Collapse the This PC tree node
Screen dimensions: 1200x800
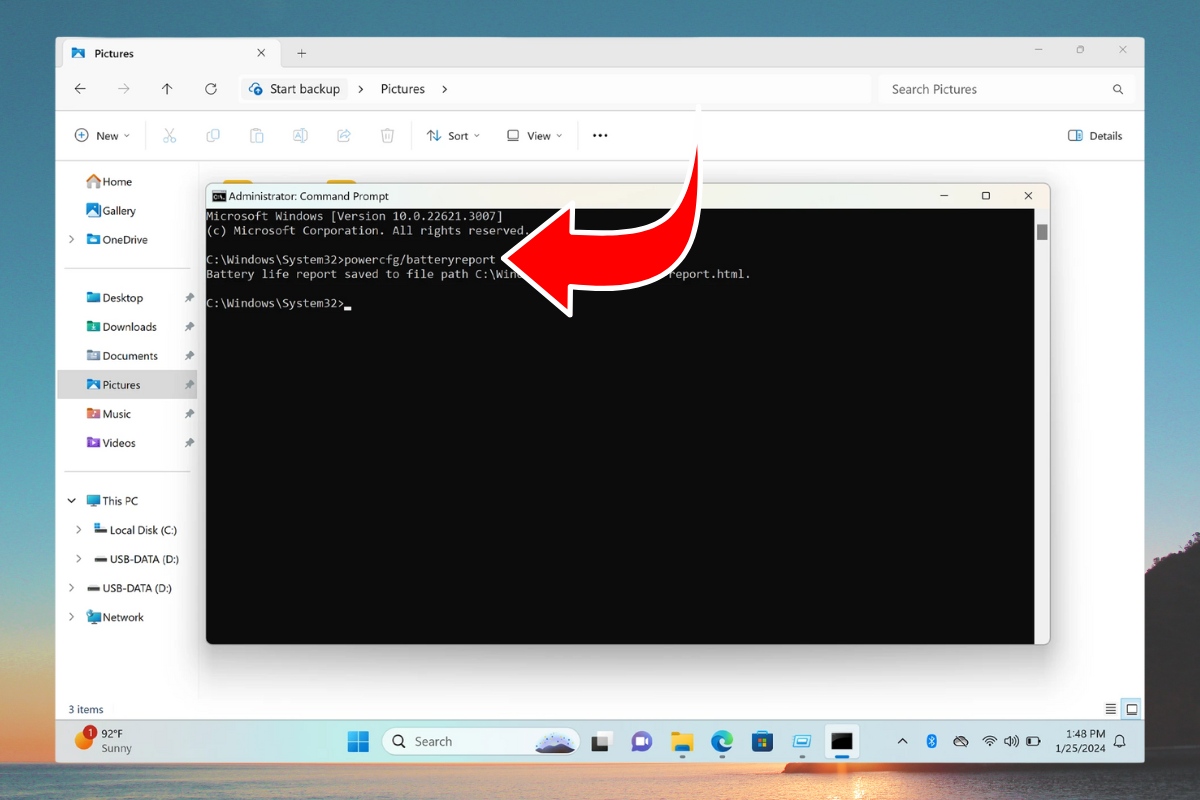click(x=71, y=501)
